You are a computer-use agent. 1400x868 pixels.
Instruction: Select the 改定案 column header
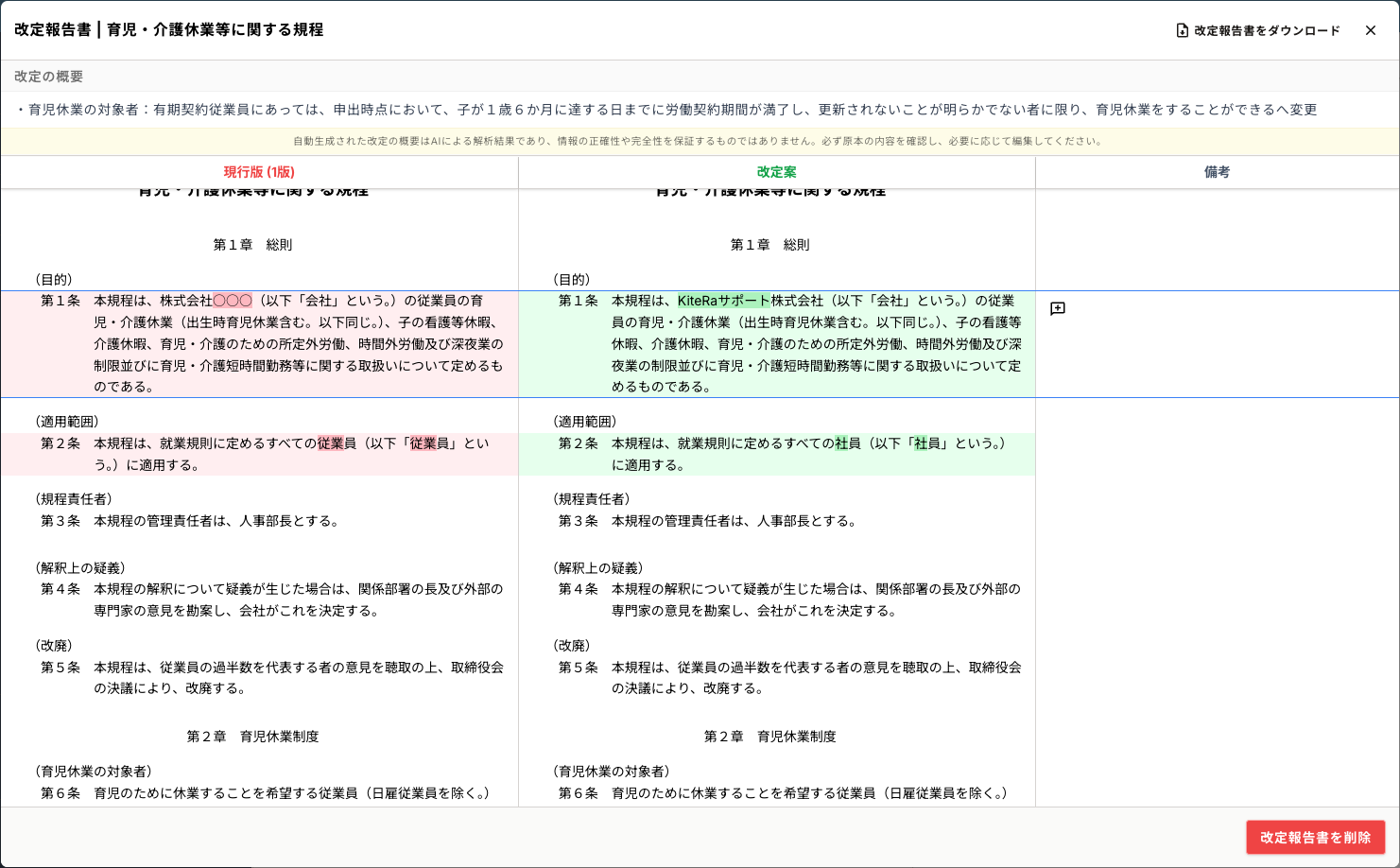[776, 172]
